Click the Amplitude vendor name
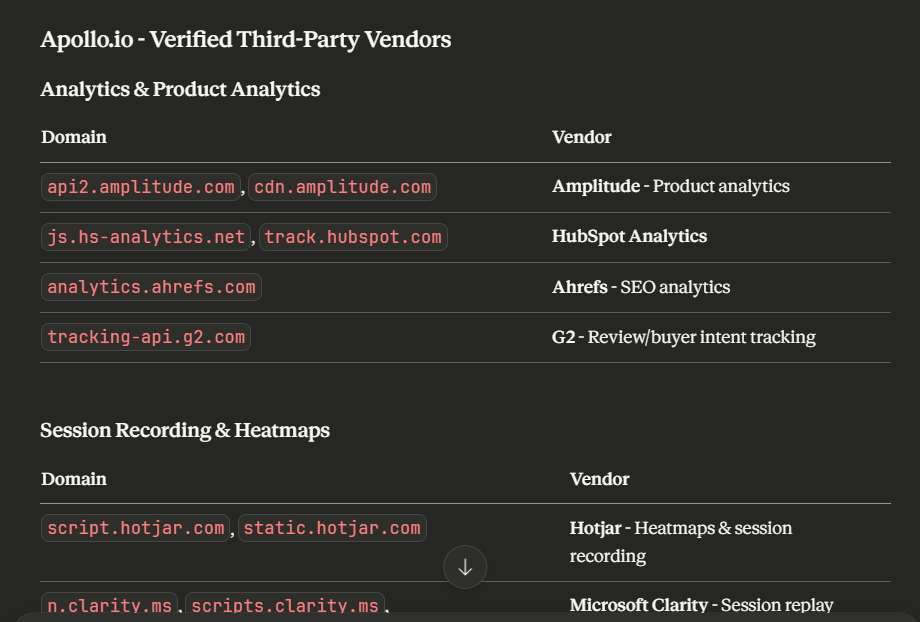This screenshot has width=920, height=622. click(x=596, y=186)
